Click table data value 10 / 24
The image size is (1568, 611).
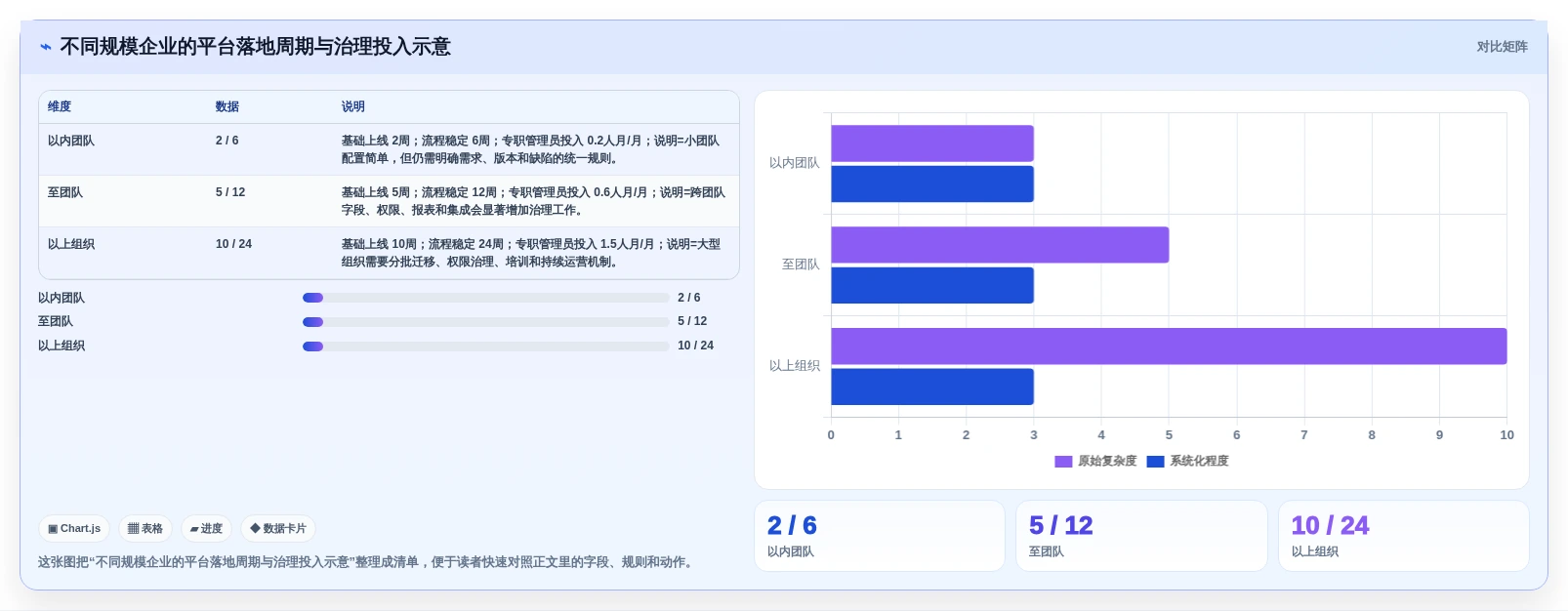click(x=233, y=244)
